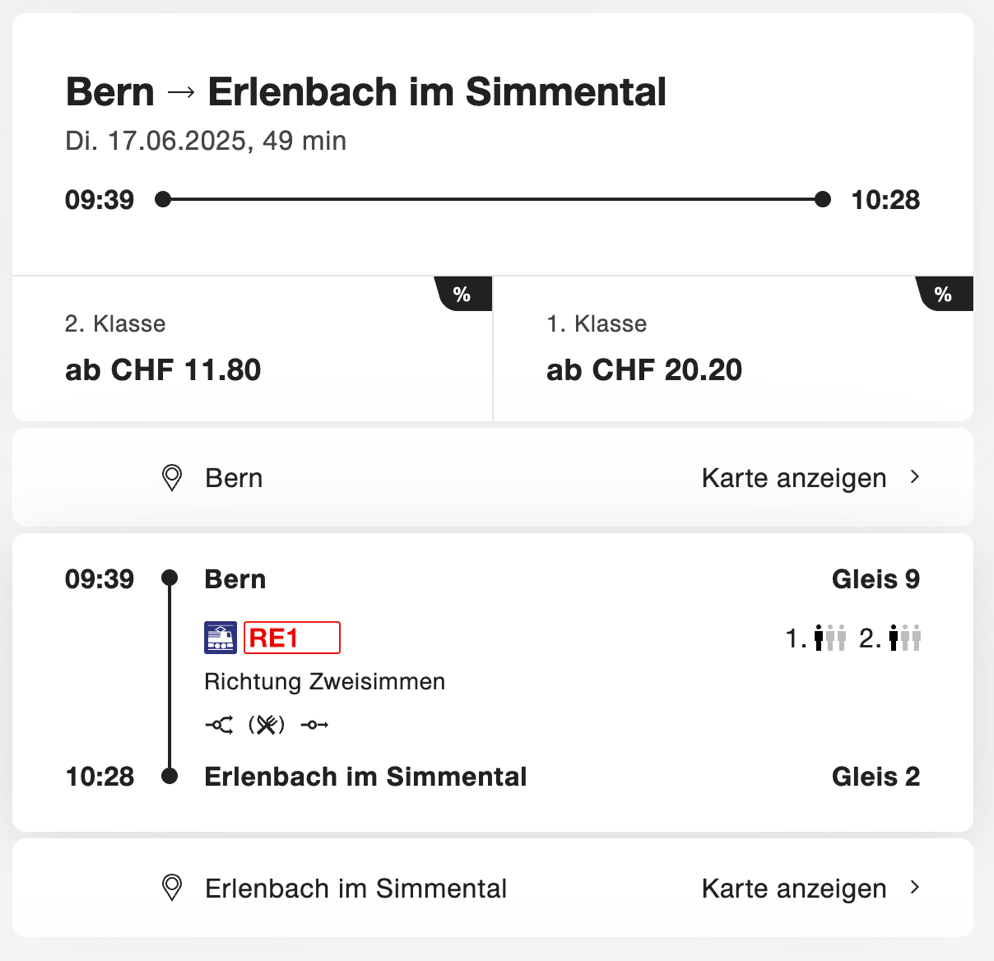Click the final small route arrow icon

[314, 725]
